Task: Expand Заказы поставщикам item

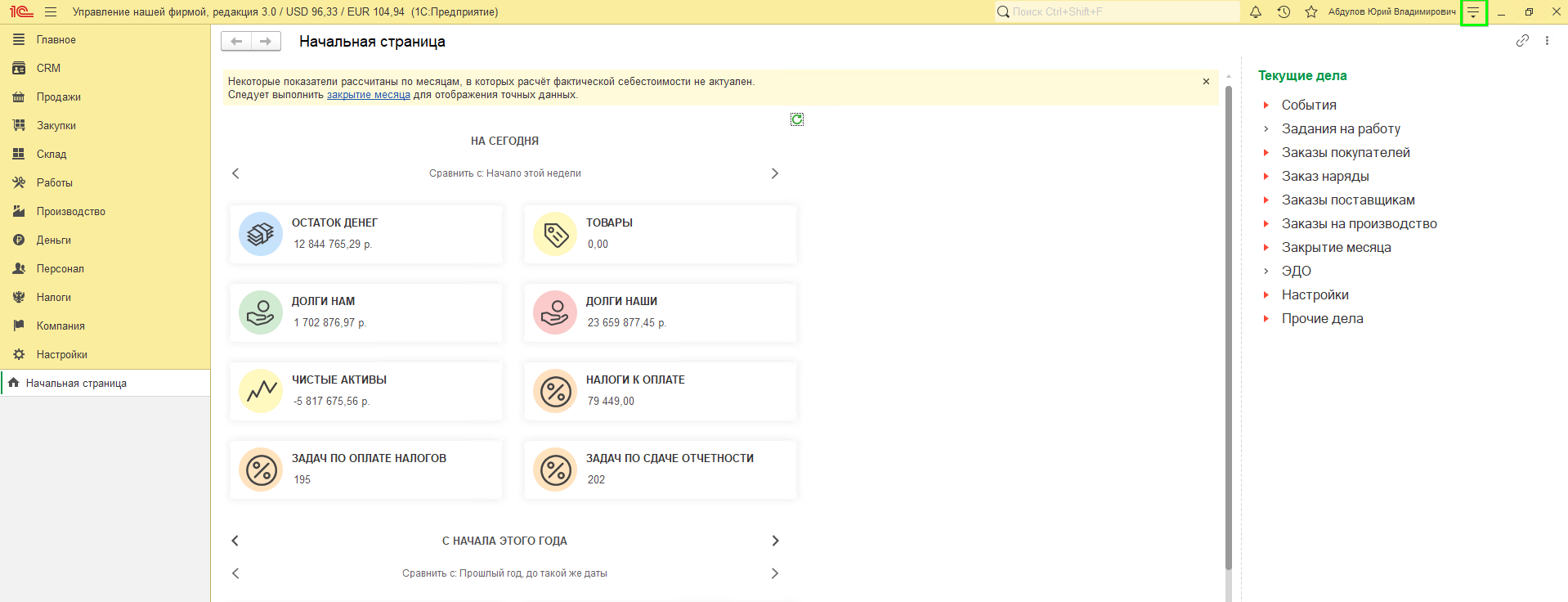Action: (x=1266, y=200)
